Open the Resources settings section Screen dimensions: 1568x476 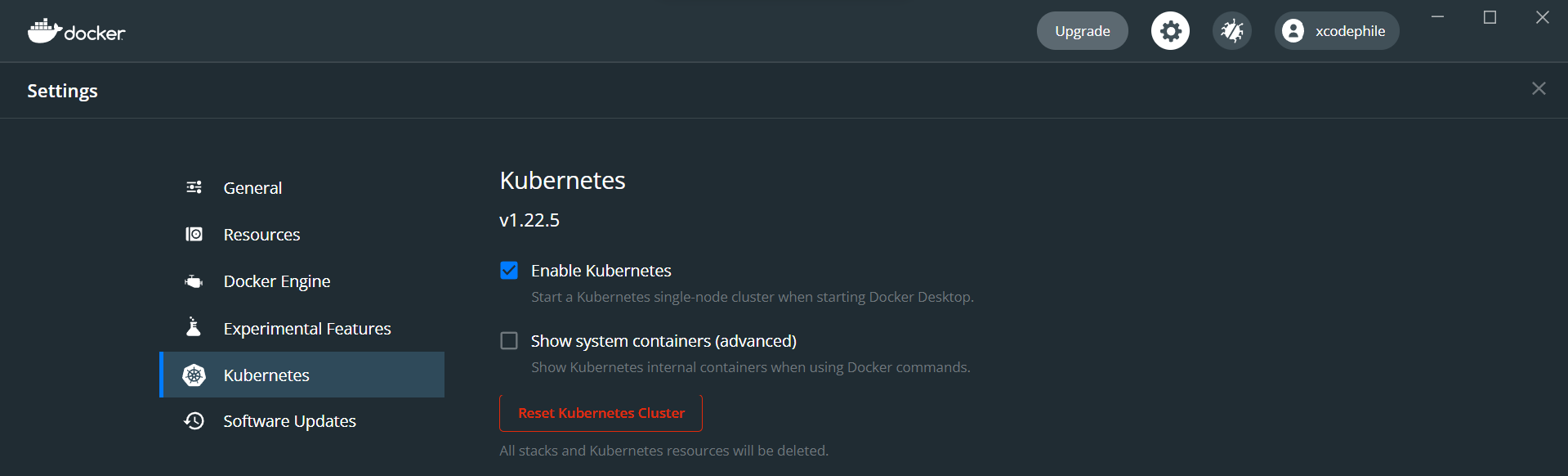(302, 235)
